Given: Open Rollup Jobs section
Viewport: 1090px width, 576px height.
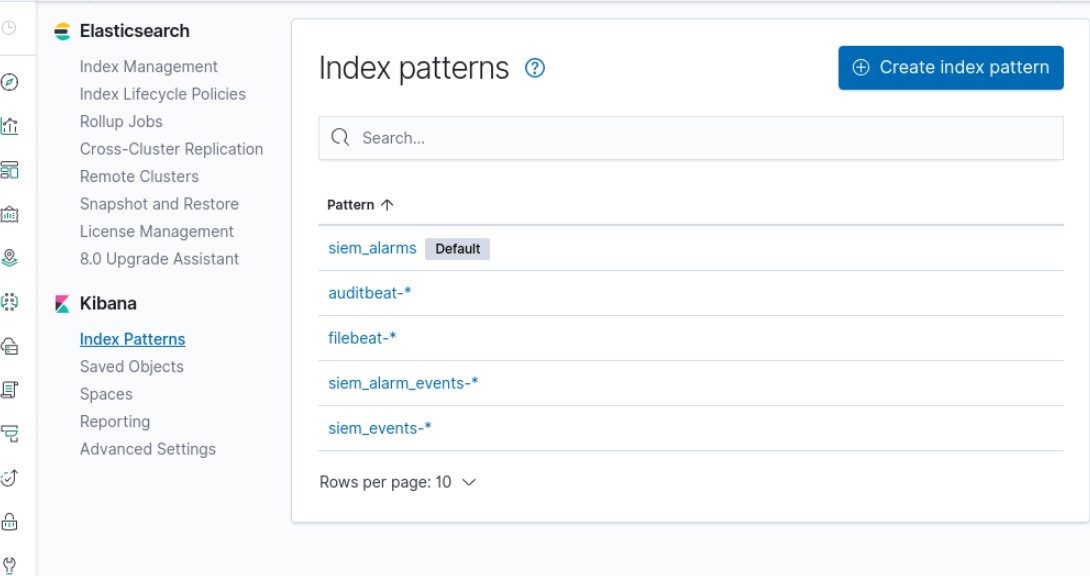Looking at the screenshot, I should 121,122.
